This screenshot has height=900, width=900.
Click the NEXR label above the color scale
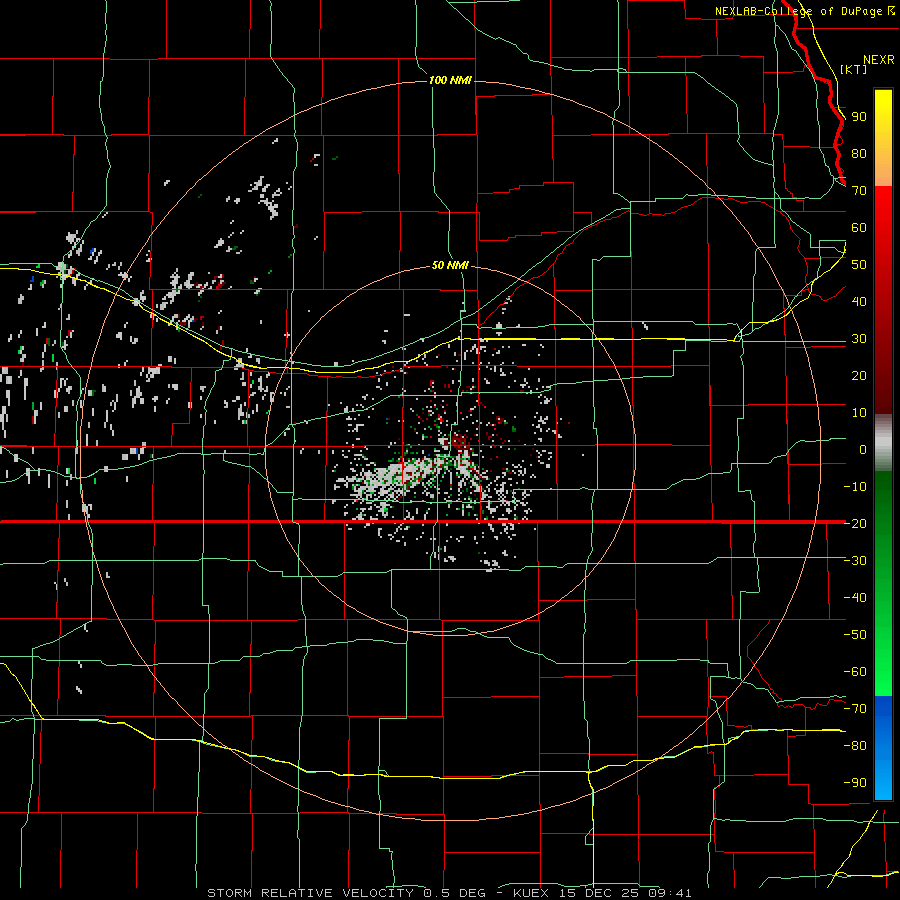(x=879, y=60)
